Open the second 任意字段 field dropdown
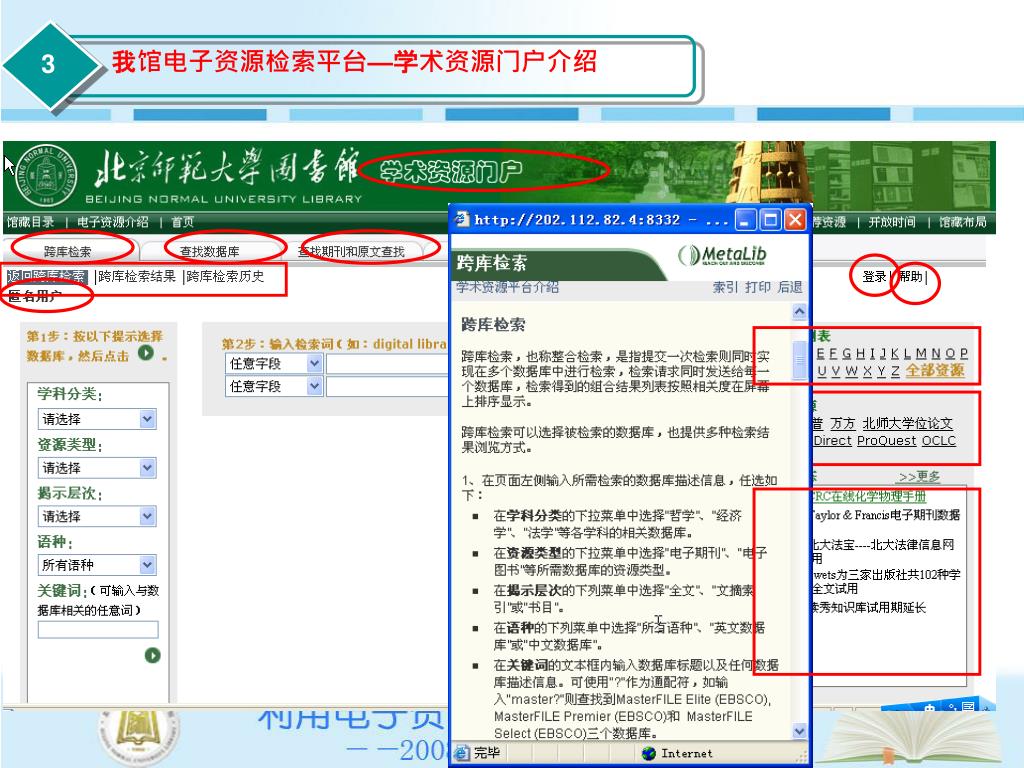1024x768 pixels. pyautogui.click(x=274, y=386)
